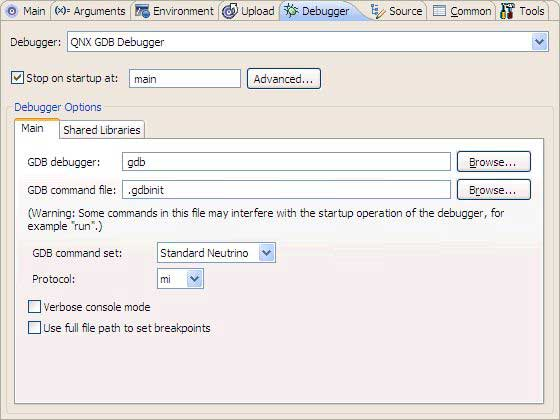Open the Tools tab
The image size is (560, 420).
[532, 11]
